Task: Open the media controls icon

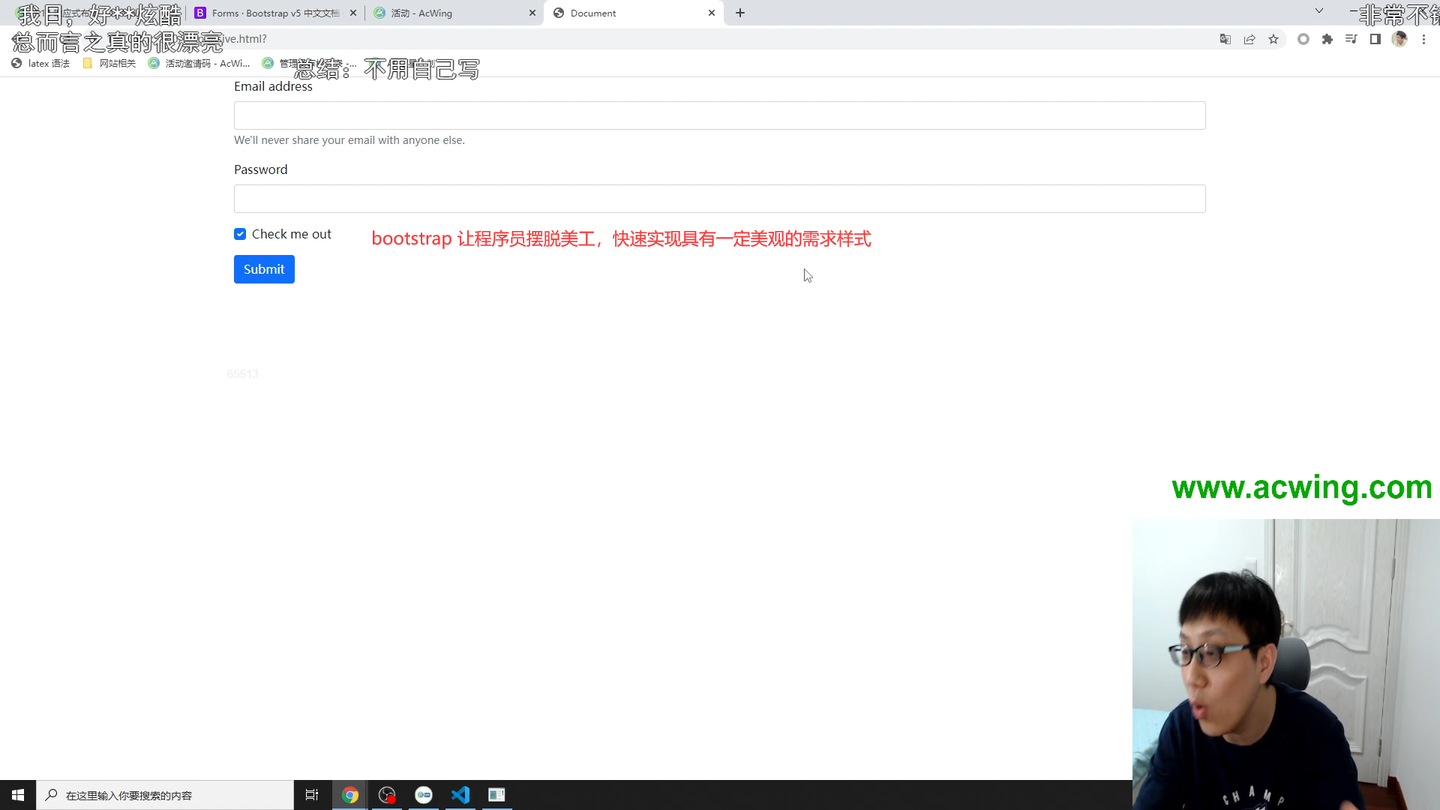Action: coord(1352,37)
